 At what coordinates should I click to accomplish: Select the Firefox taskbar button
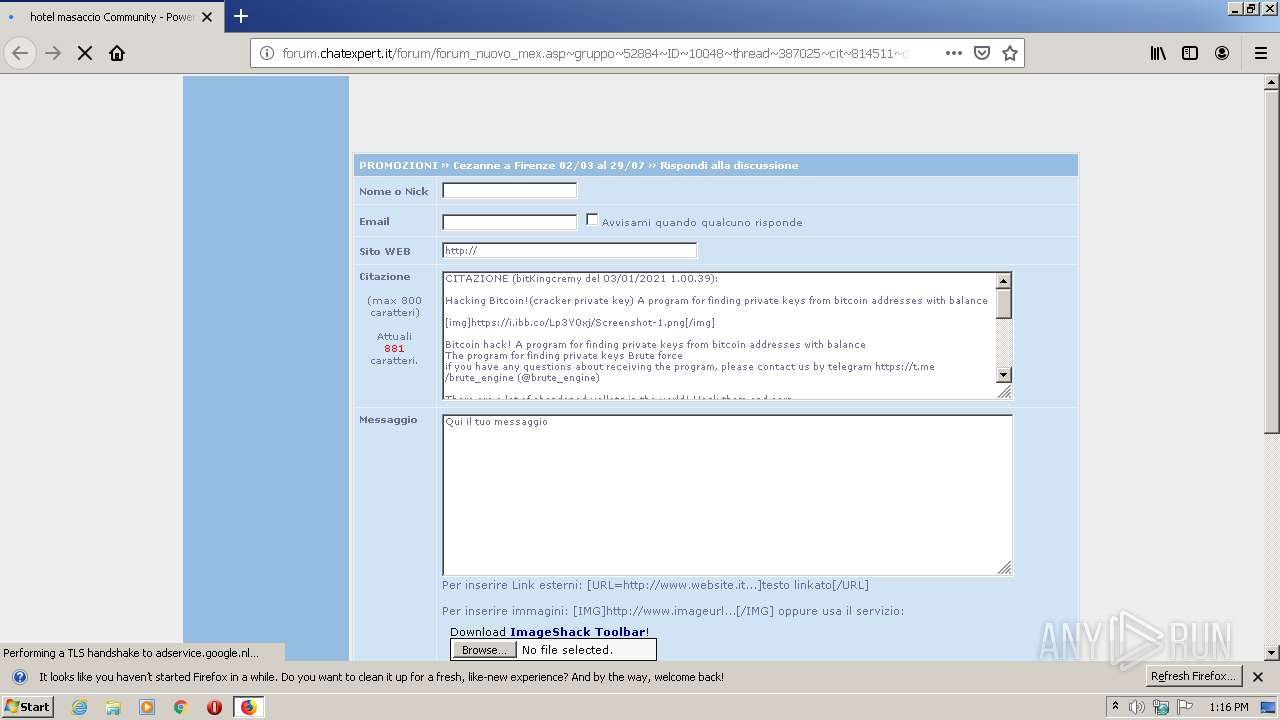248,707
